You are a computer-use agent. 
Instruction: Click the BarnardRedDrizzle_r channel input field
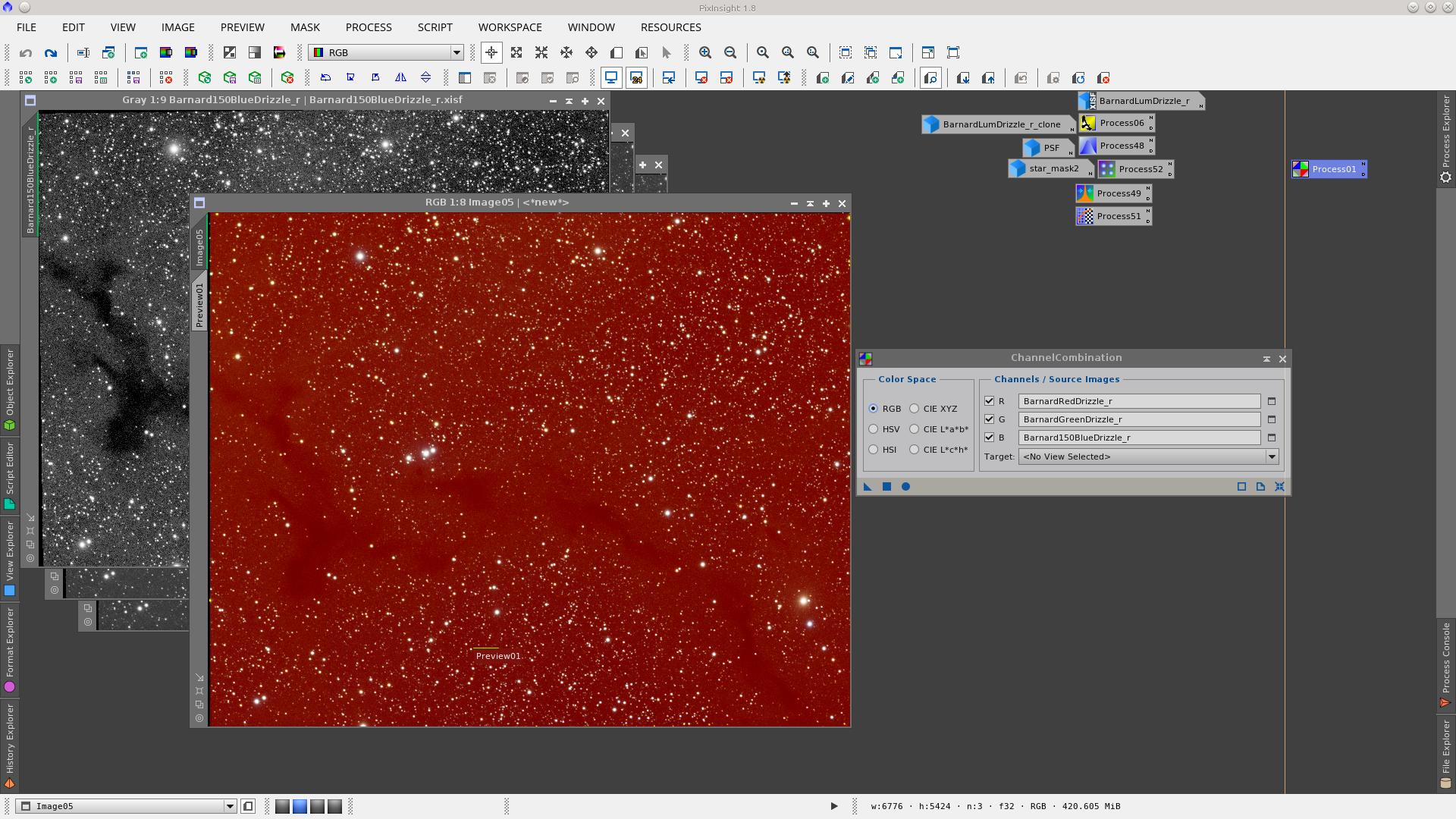[x=1138, y=401]
